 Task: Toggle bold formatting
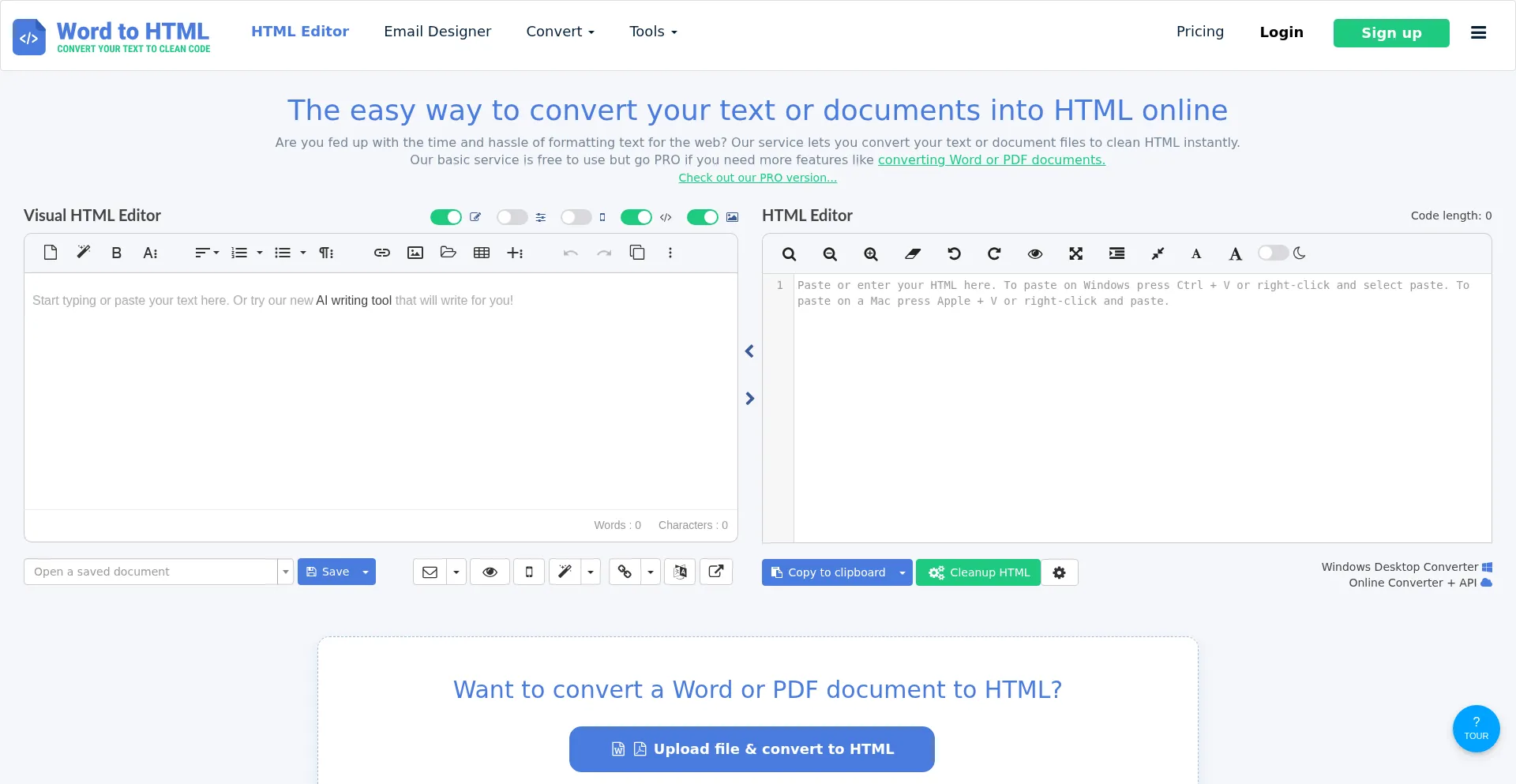117,253
